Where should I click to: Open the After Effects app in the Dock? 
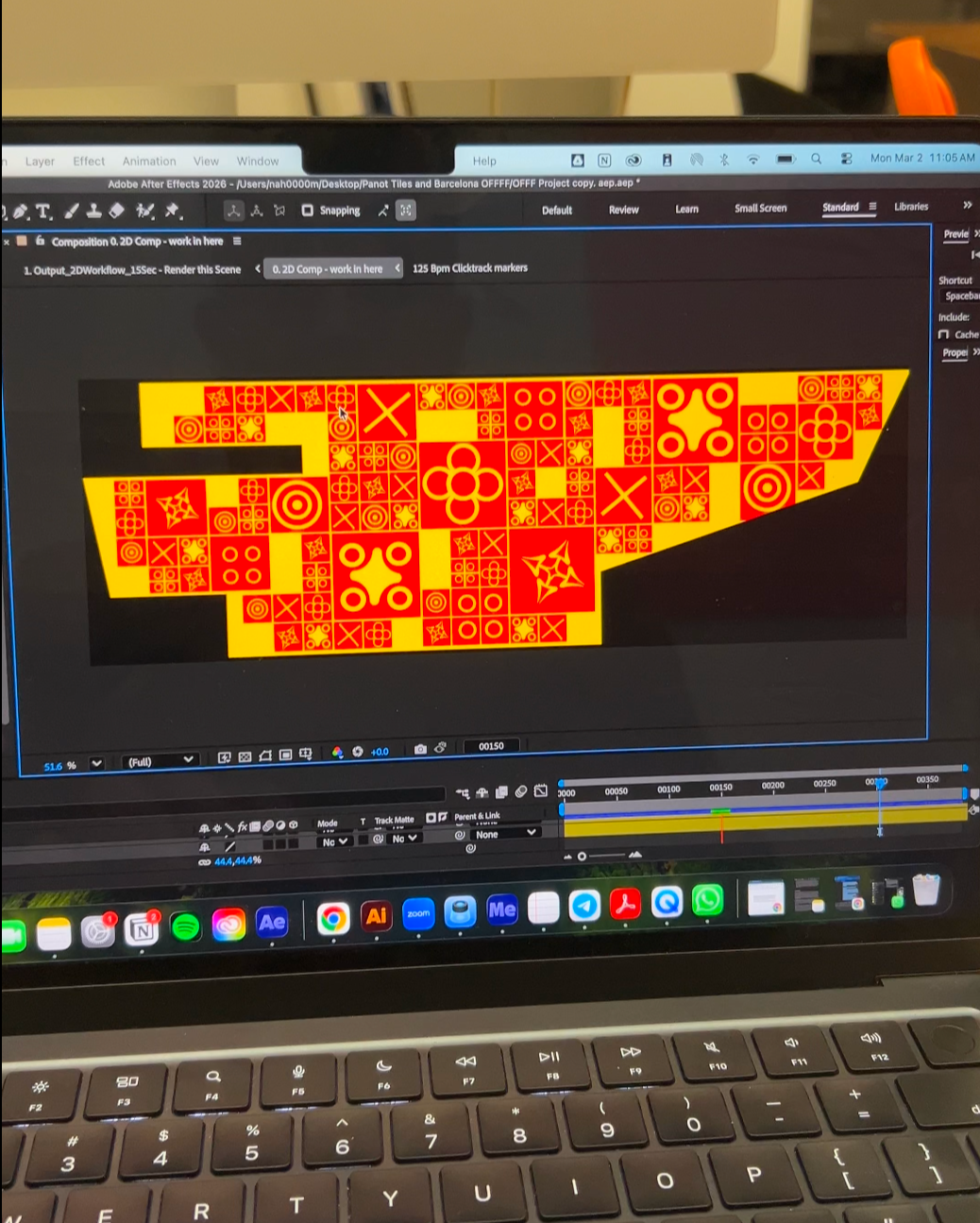click(272, 922)
